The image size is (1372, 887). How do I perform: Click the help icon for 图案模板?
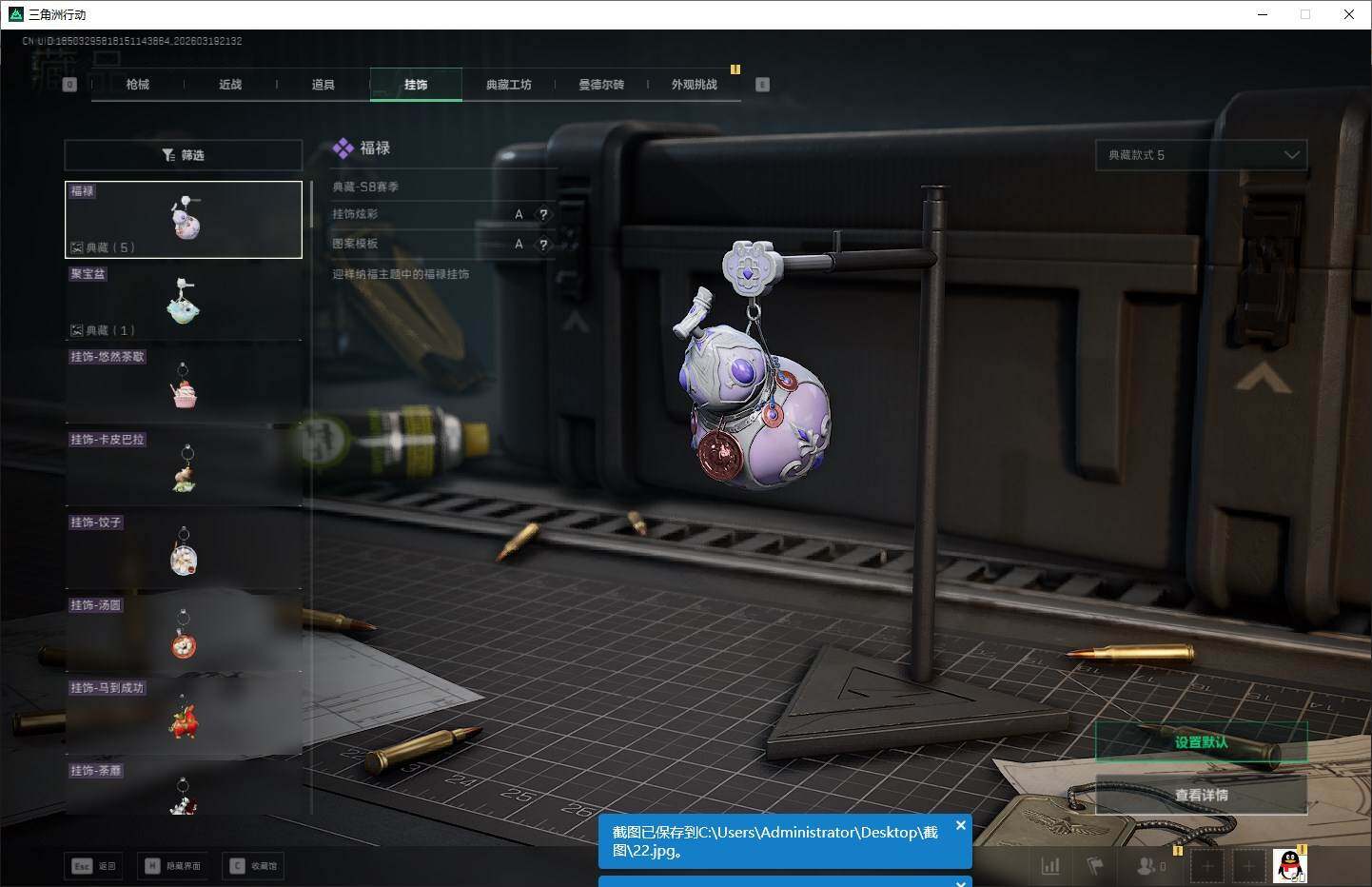(543, 244)
